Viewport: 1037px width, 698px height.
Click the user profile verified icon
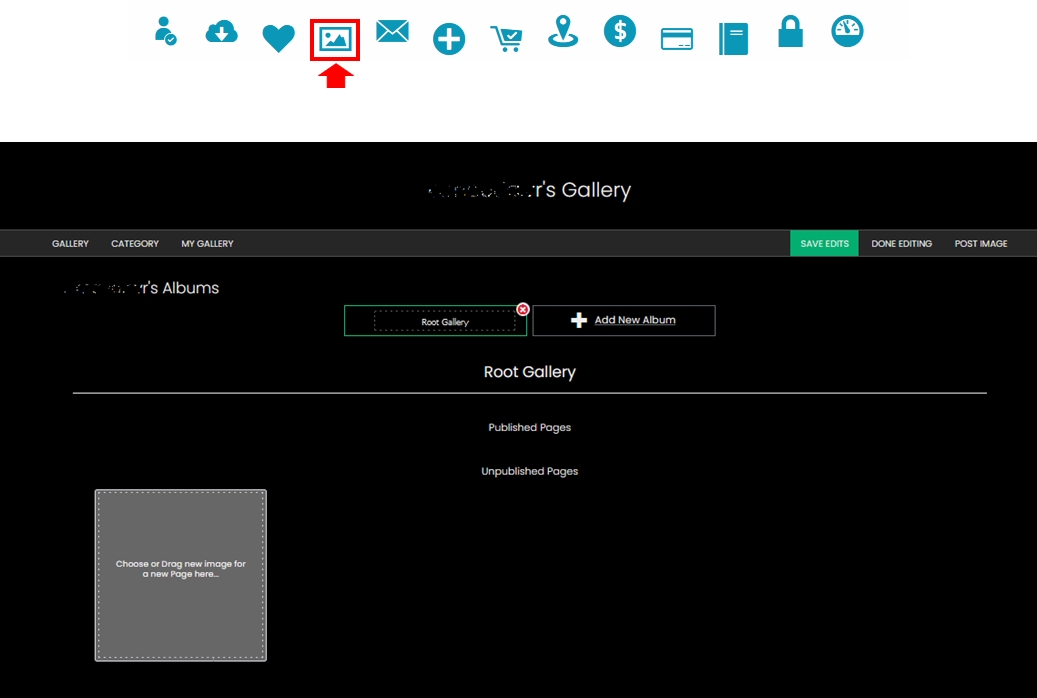coord(165,31)
